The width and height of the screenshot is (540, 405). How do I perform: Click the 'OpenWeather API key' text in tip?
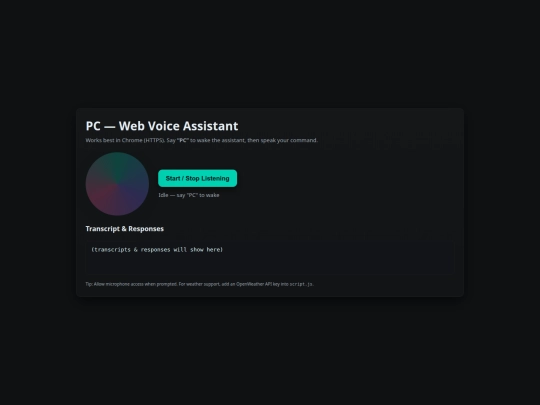click(258, 284)
